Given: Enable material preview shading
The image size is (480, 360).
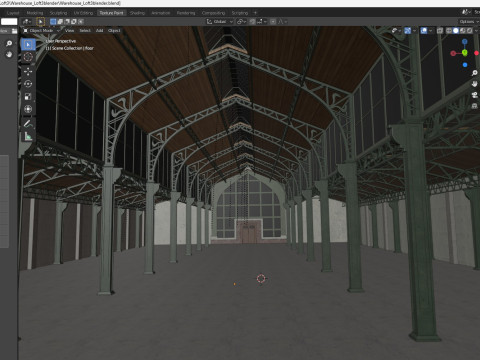Looking at the screenshot, I should (463, 30).
